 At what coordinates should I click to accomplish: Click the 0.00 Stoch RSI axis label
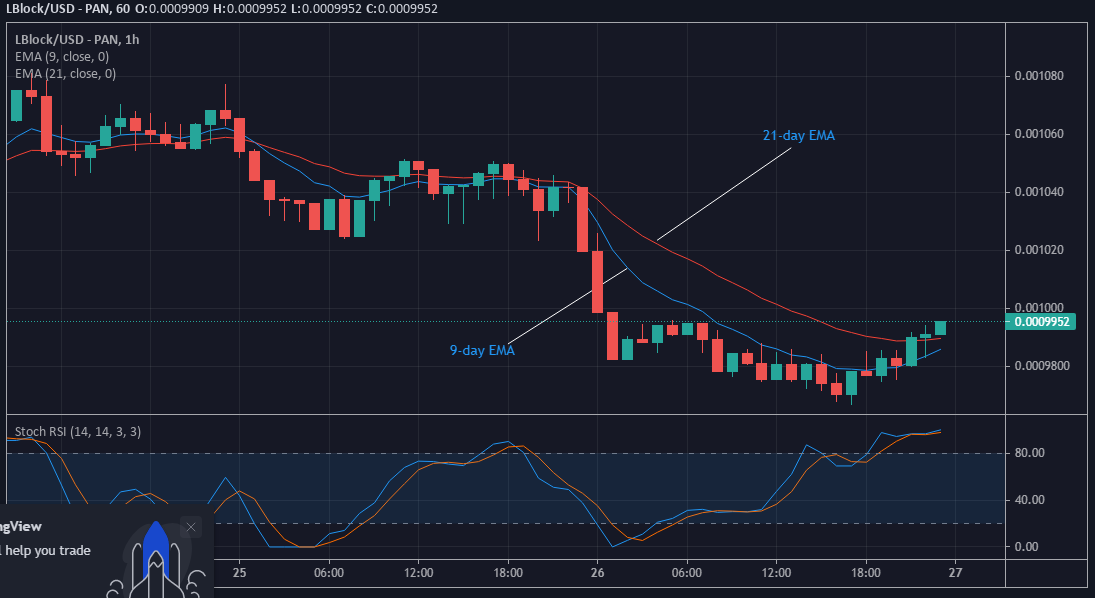1027,546
